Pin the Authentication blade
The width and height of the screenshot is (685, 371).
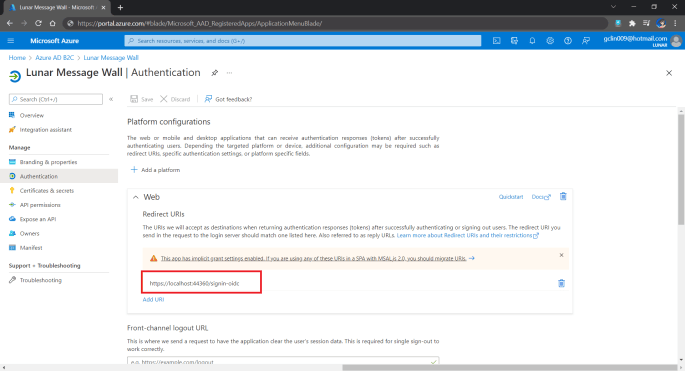[x=214, y=73]
